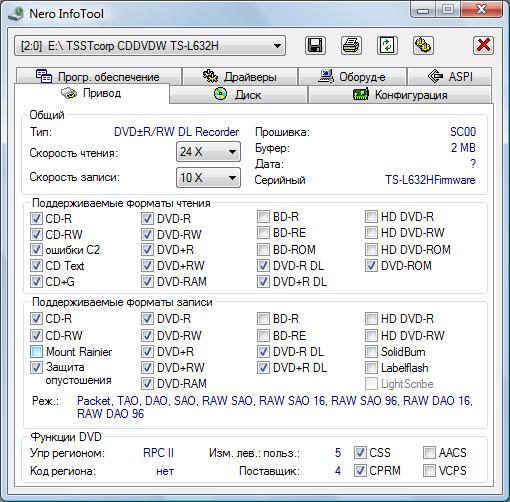
Task: Toggle SolidBurn checkbox
Action: [371, 351]
